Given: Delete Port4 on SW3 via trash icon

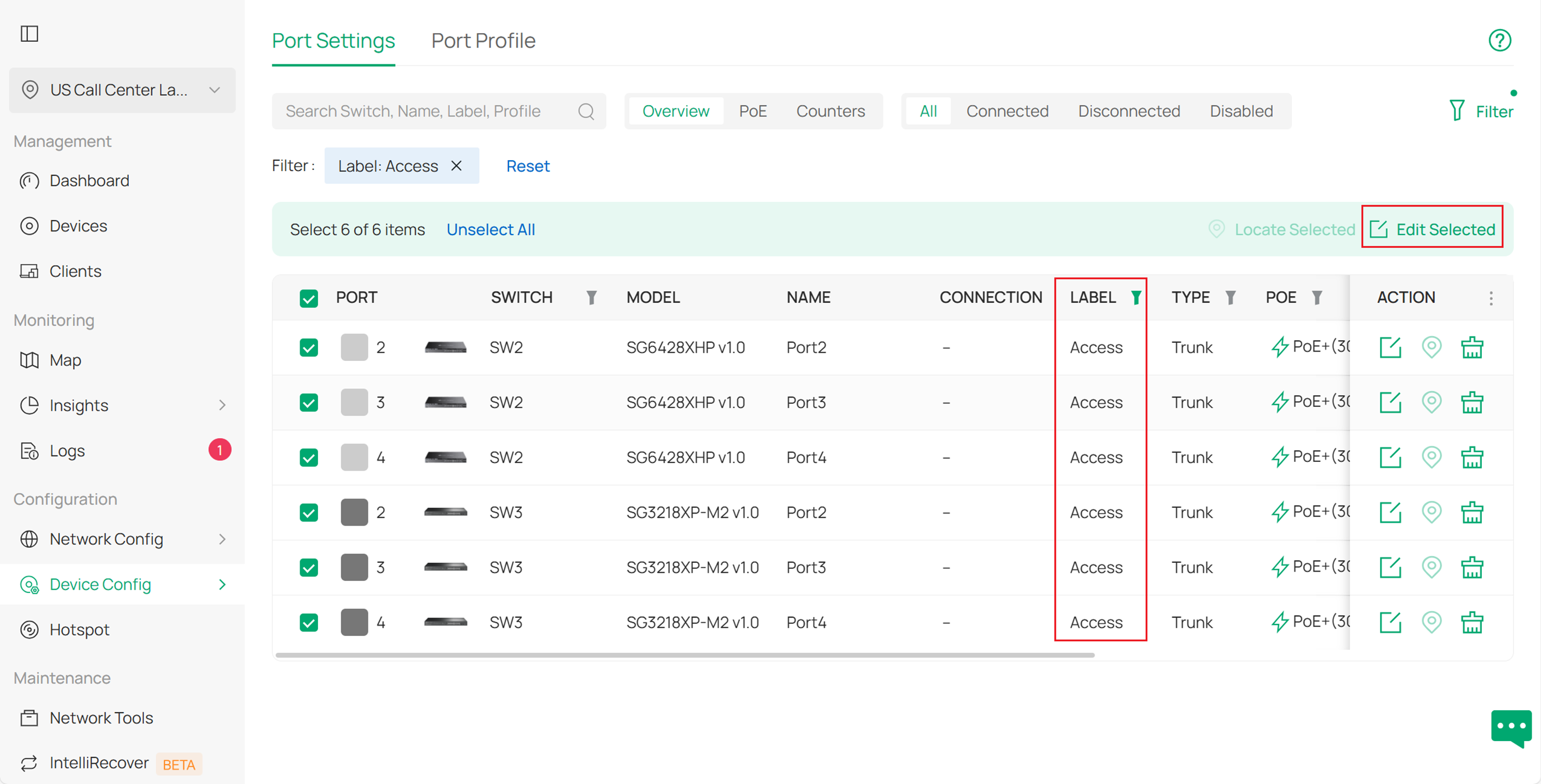Looking at the screenshot, I should tap(1472, 622).
